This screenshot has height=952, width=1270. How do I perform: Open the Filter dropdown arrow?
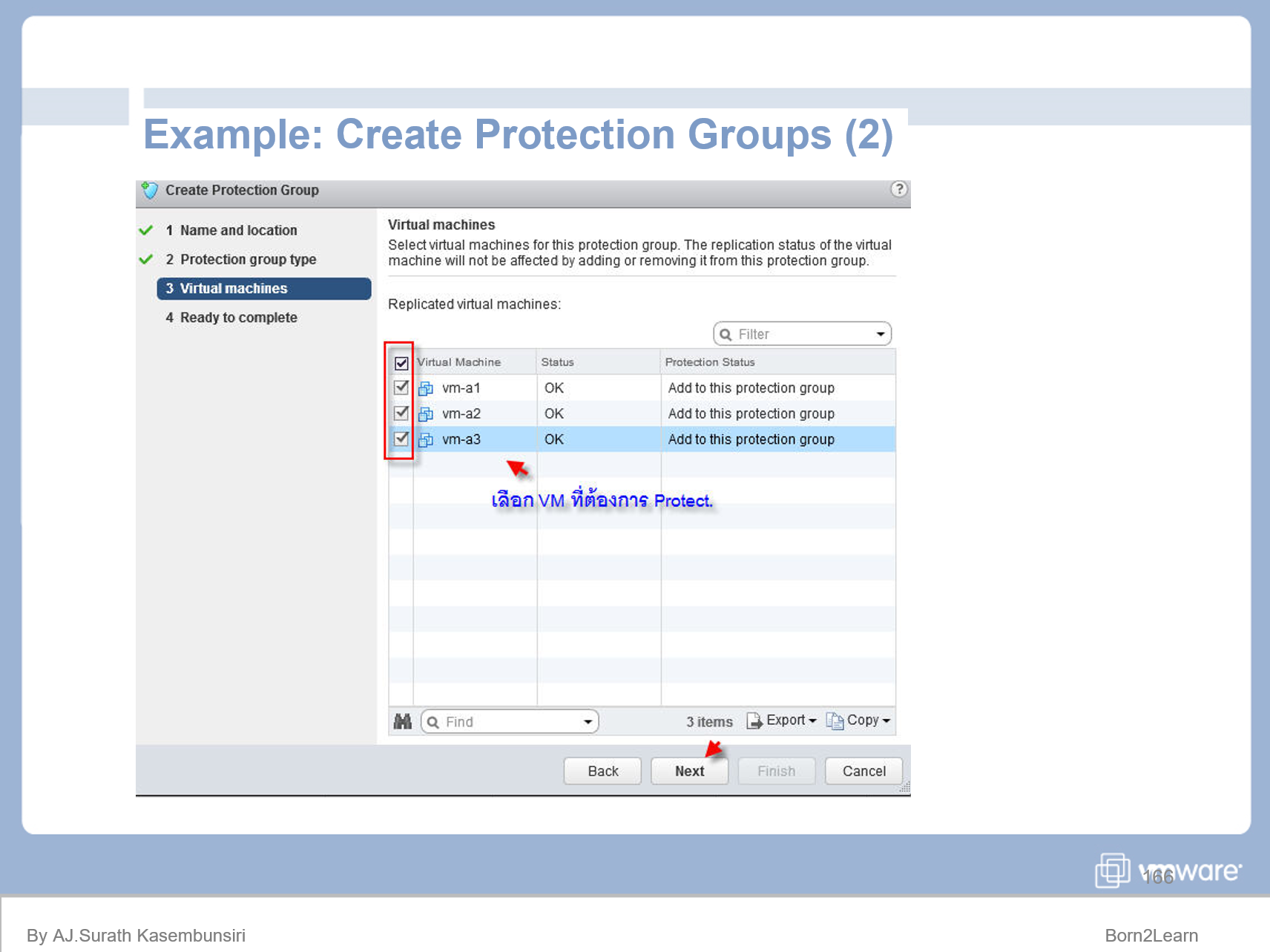tap(881, 333)
